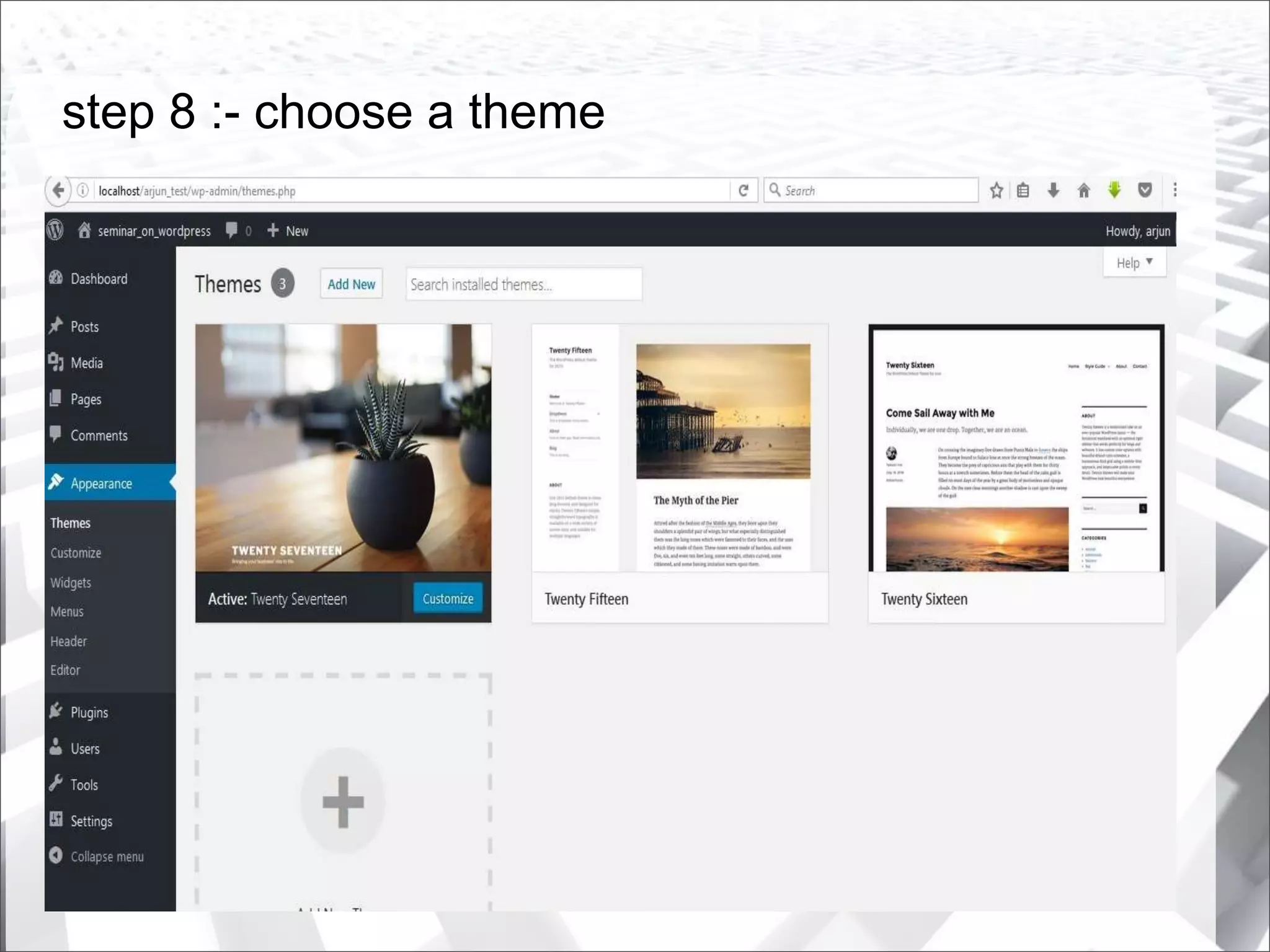Click the Plugins menu label
This screenshot has width=1270, height=952.
89,712
